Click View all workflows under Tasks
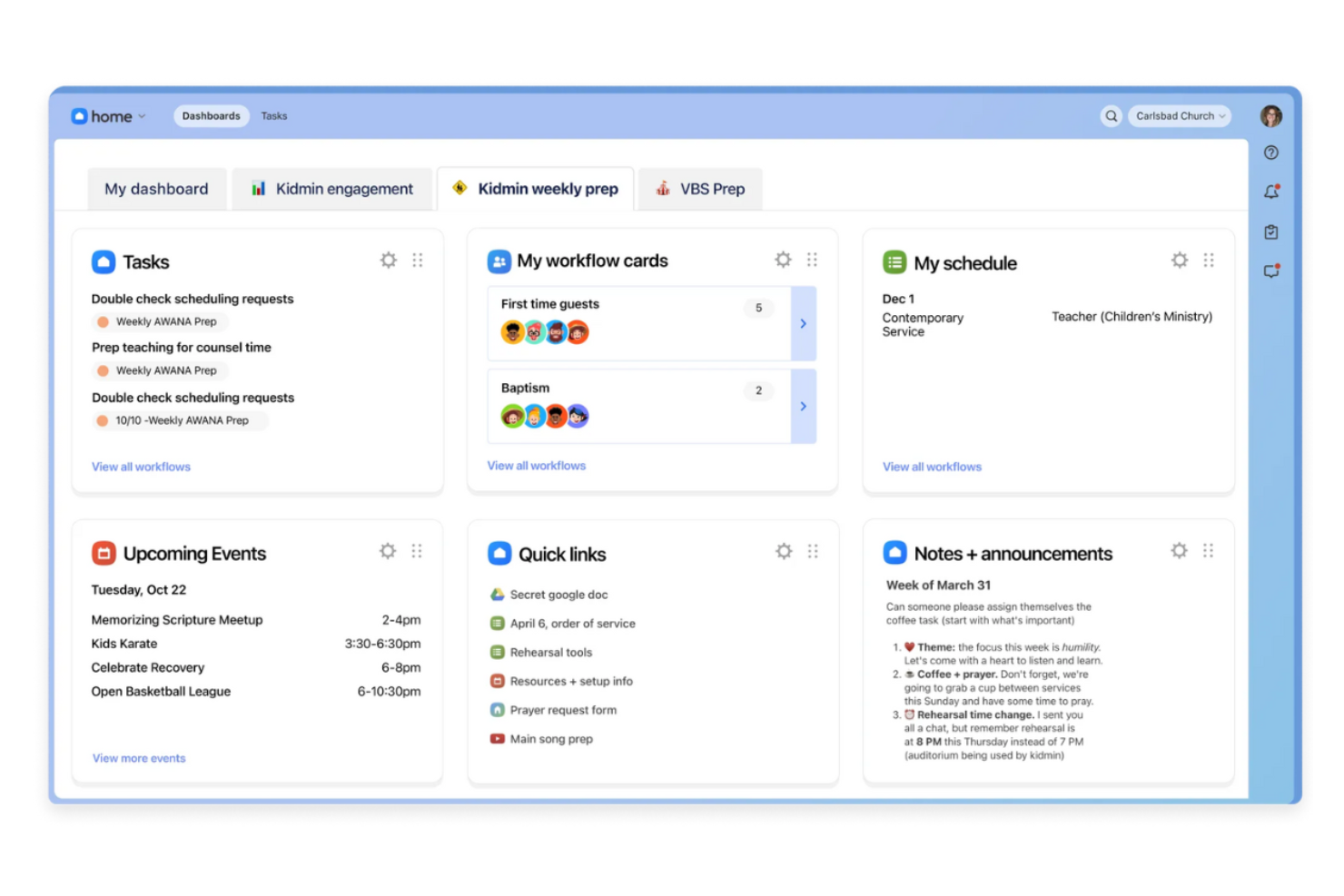Screen dimensions: 1344x896 click(x=141, y=466)
